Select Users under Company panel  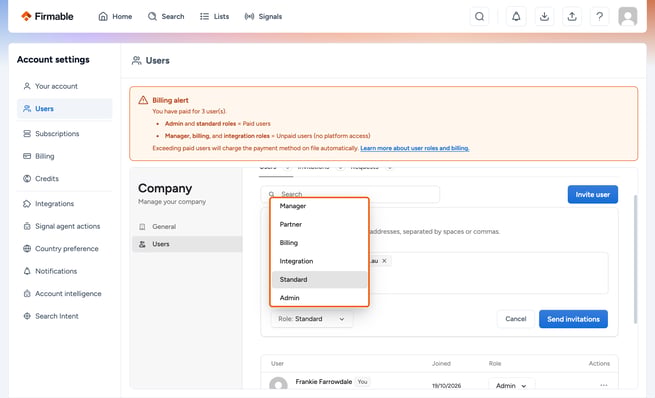[187, 244]
